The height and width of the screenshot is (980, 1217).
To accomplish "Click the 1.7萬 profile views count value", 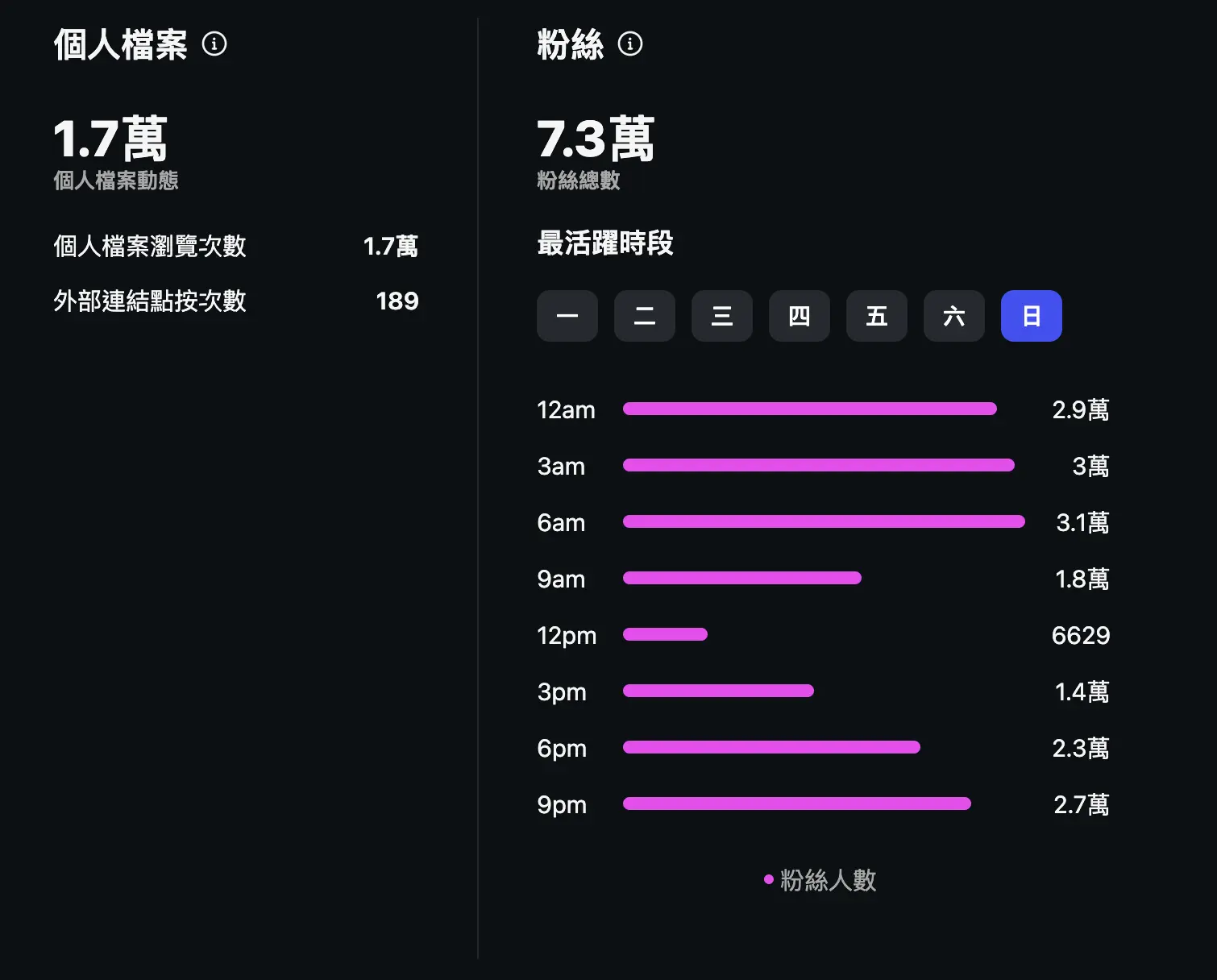I will click(x=391, y=246).
